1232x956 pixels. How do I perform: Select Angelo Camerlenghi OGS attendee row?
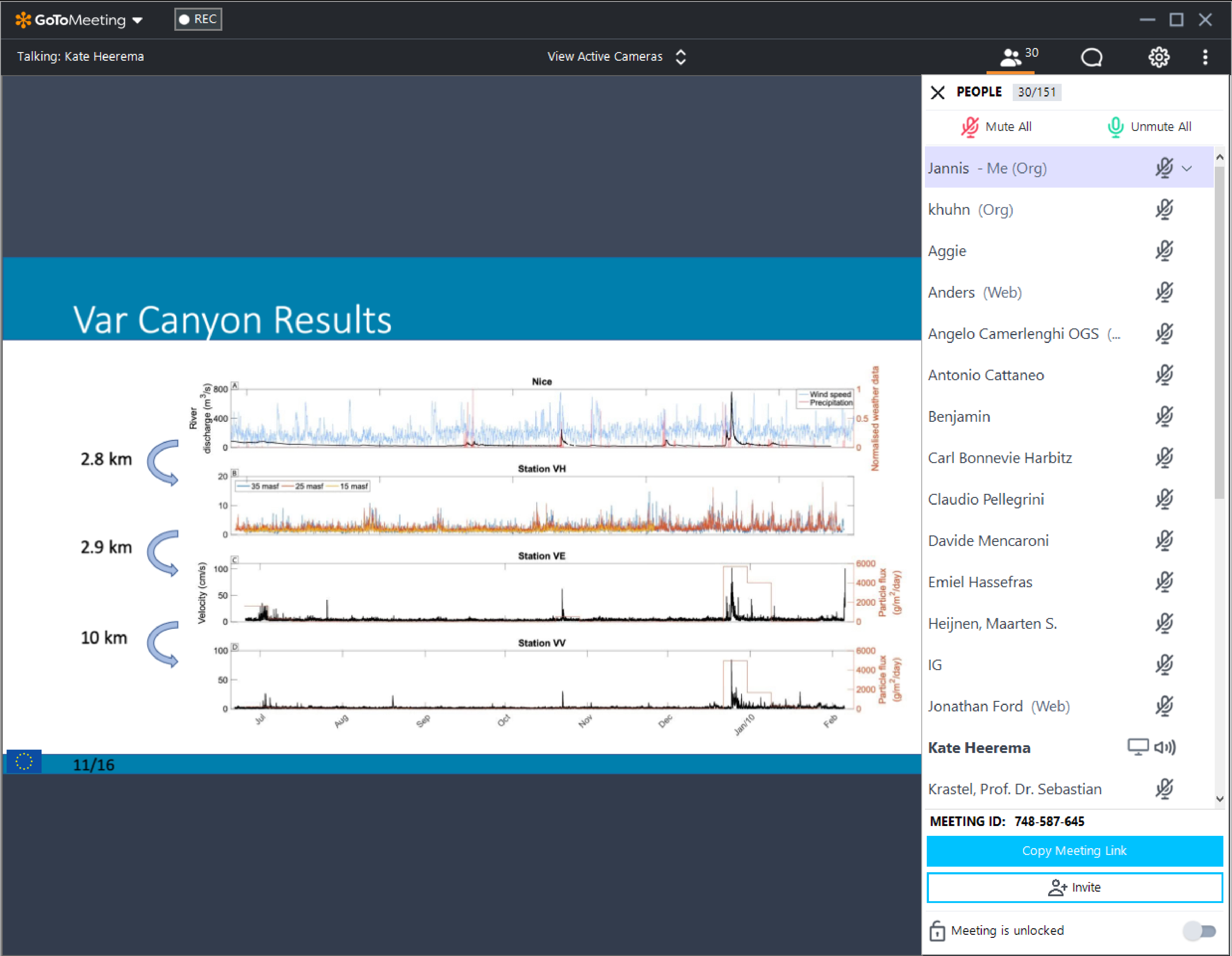click(1069, 334)
